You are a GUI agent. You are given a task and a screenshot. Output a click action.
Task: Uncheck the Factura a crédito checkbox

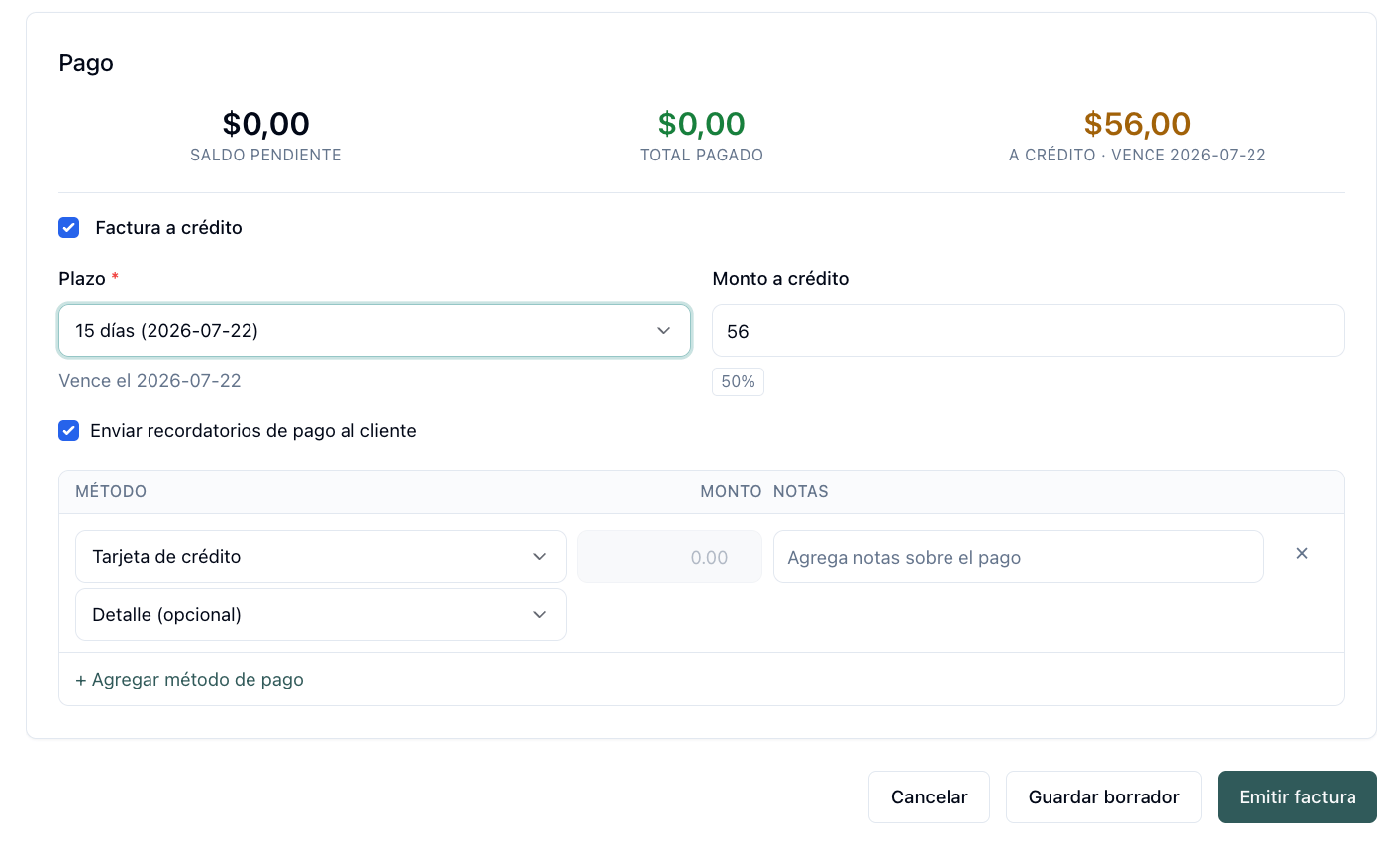(69, 228)
